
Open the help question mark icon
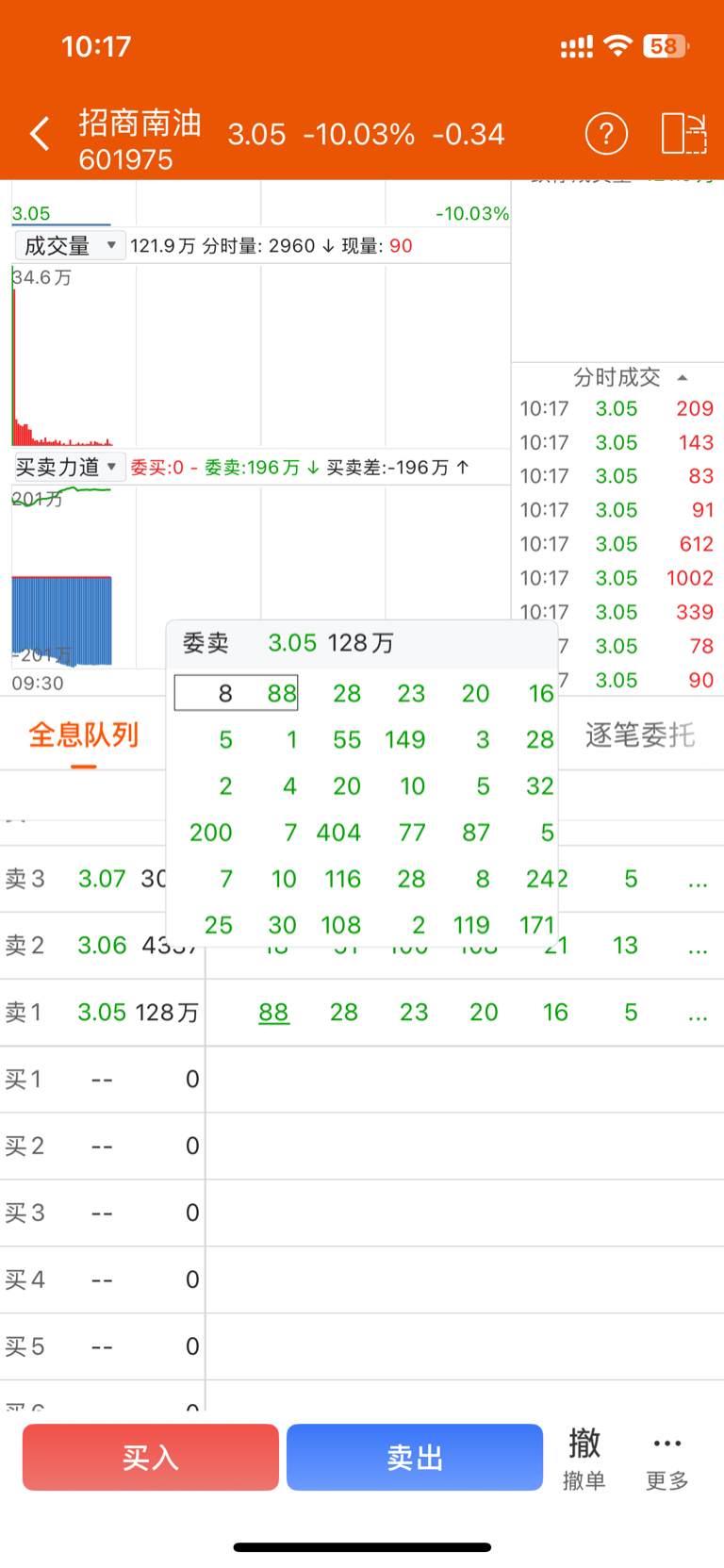click(606, 134)
